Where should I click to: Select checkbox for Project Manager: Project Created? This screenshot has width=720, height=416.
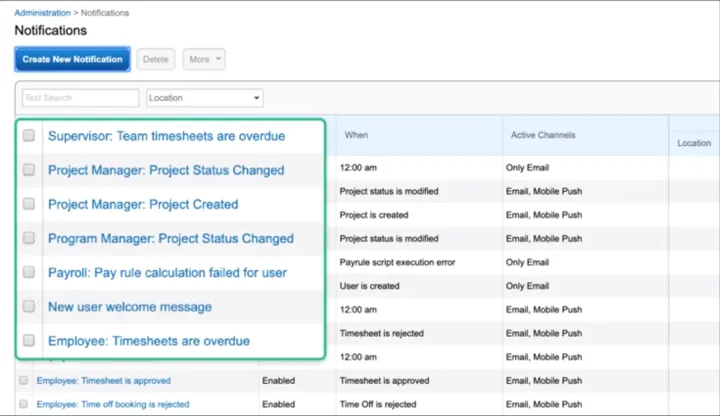tap(29, 204)
